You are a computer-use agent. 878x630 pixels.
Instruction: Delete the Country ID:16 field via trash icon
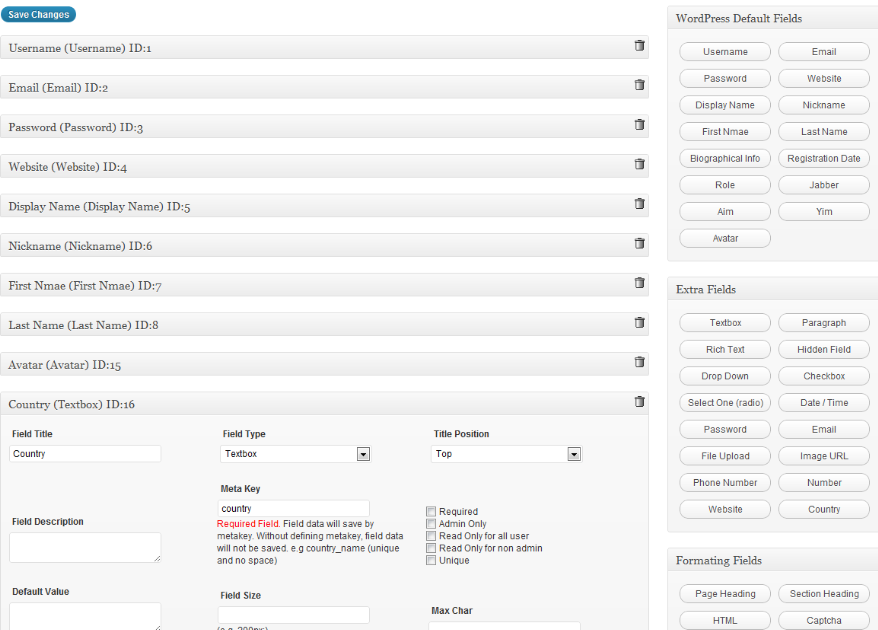tap(639, 402)
